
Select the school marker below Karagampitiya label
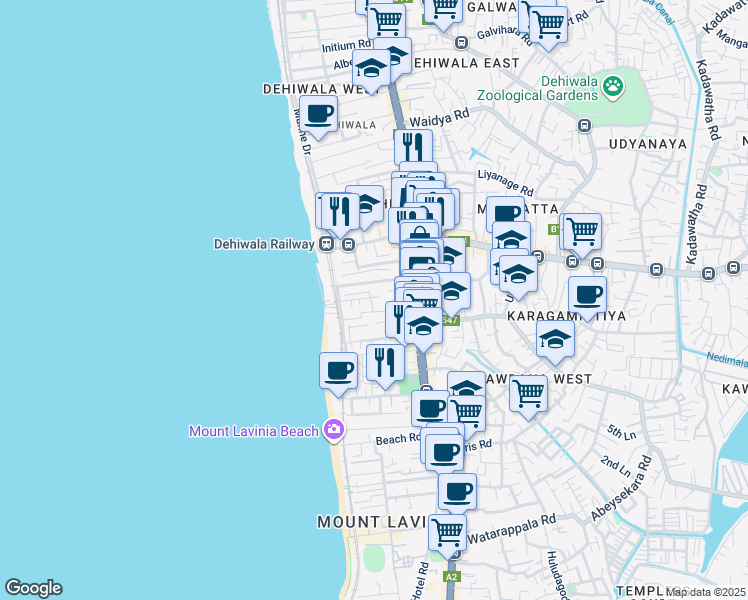click(555, 339)
